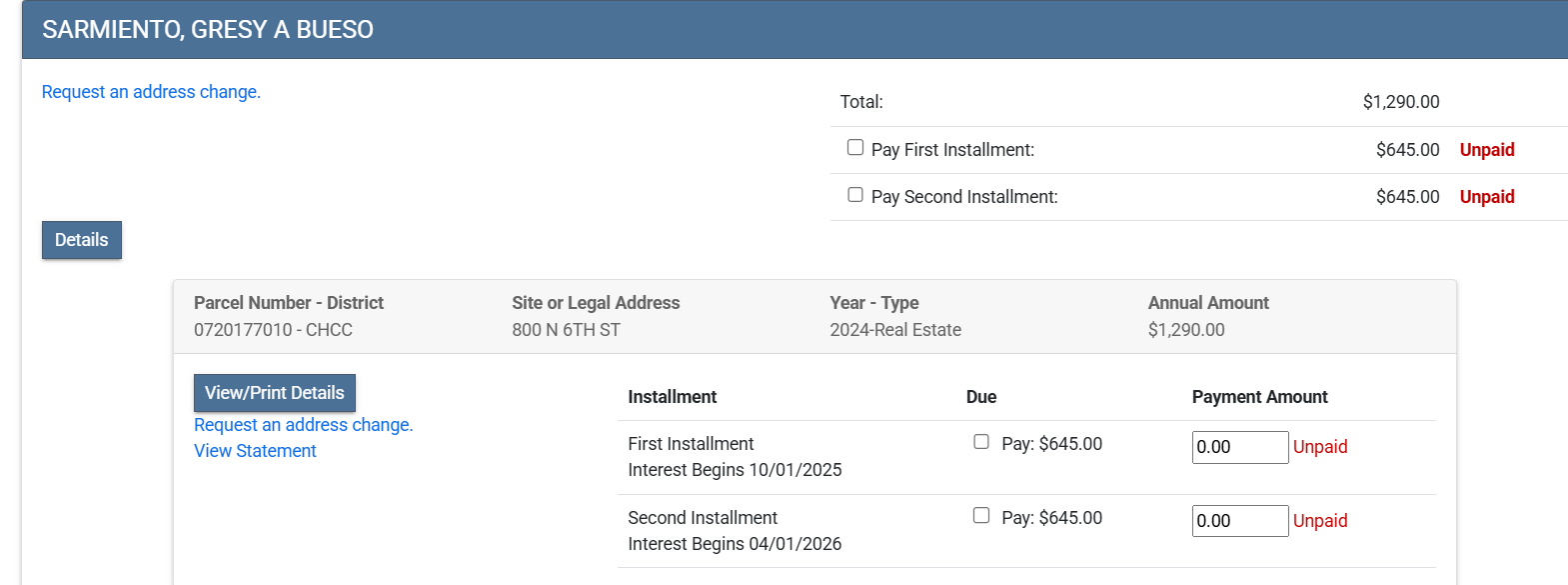Click the SARMIENTO, GRESY A BUESO header
This screenshot has height=585, width=1568.
[208, 30]
